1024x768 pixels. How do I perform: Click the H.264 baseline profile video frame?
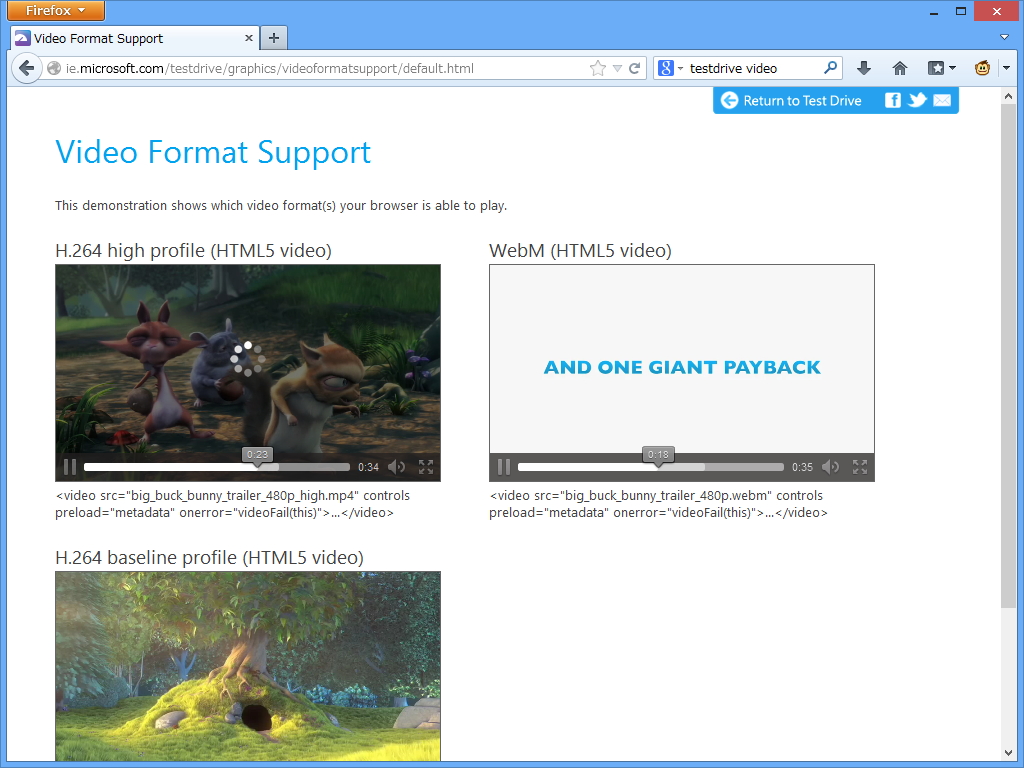pos(248,666)
